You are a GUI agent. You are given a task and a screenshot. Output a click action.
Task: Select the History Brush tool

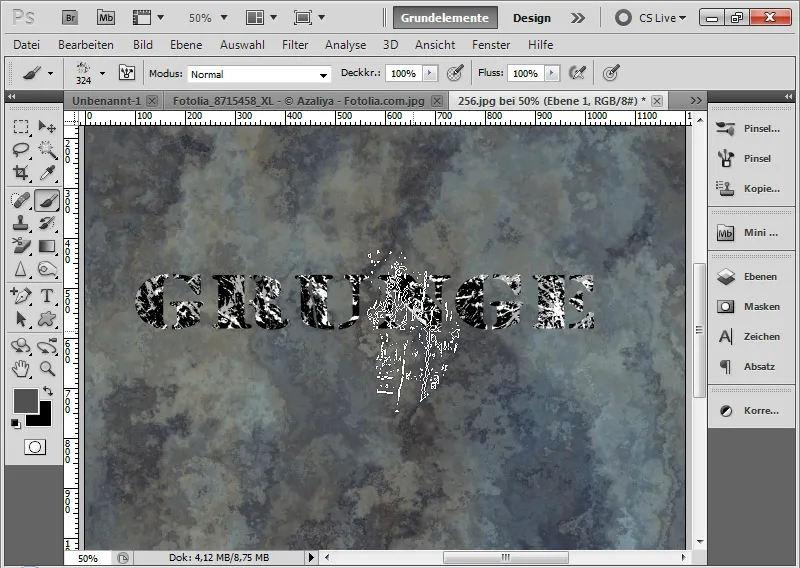pyautogui.click(x=47, y=223)
